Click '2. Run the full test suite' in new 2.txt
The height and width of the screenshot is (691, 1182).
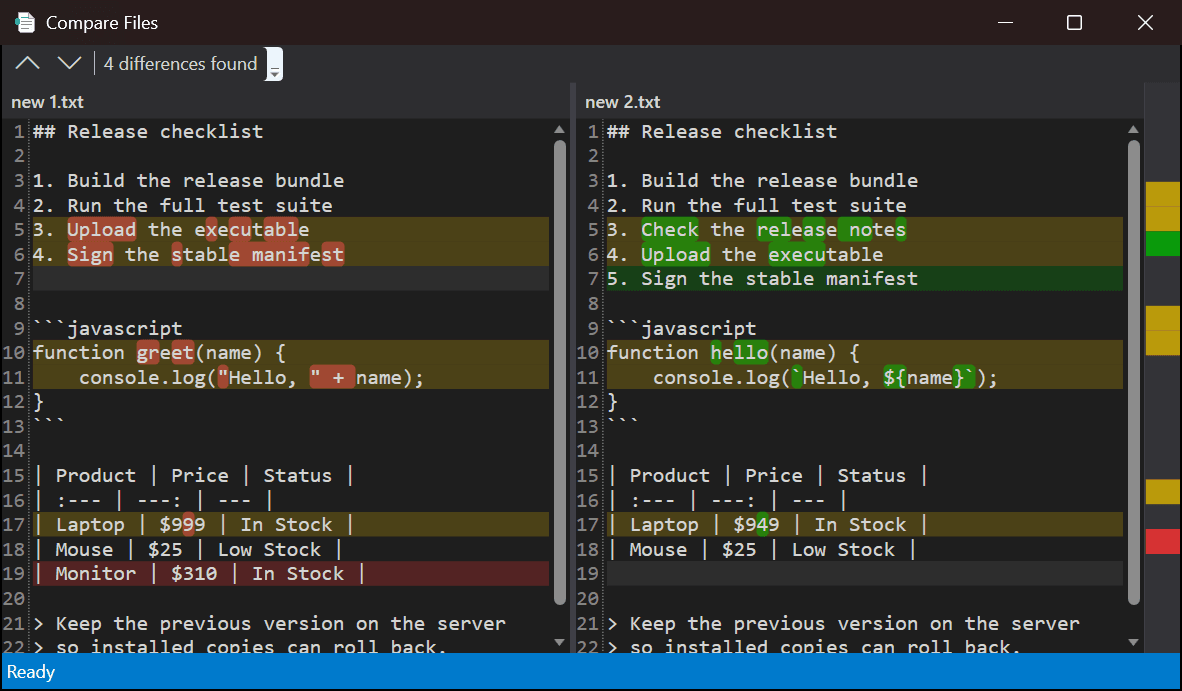tap(757, 206)
